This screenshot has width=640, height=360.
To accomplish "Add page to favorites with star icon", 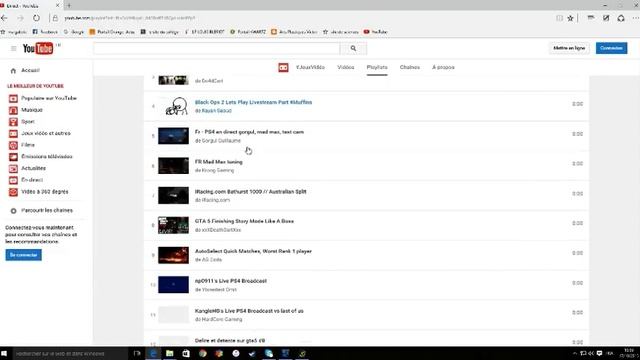I will click(x=571, y=18).
